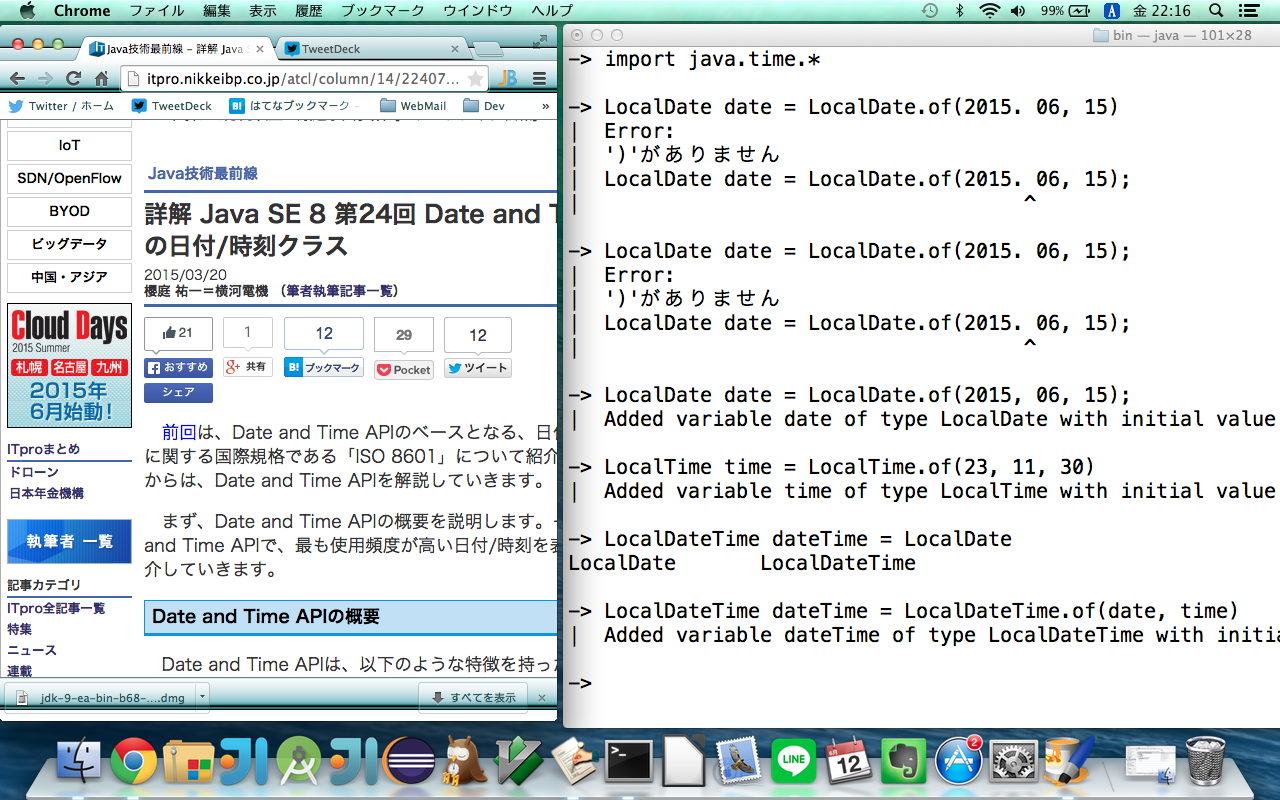Go back in Chrome using the back arrow

tap(17, 79)
